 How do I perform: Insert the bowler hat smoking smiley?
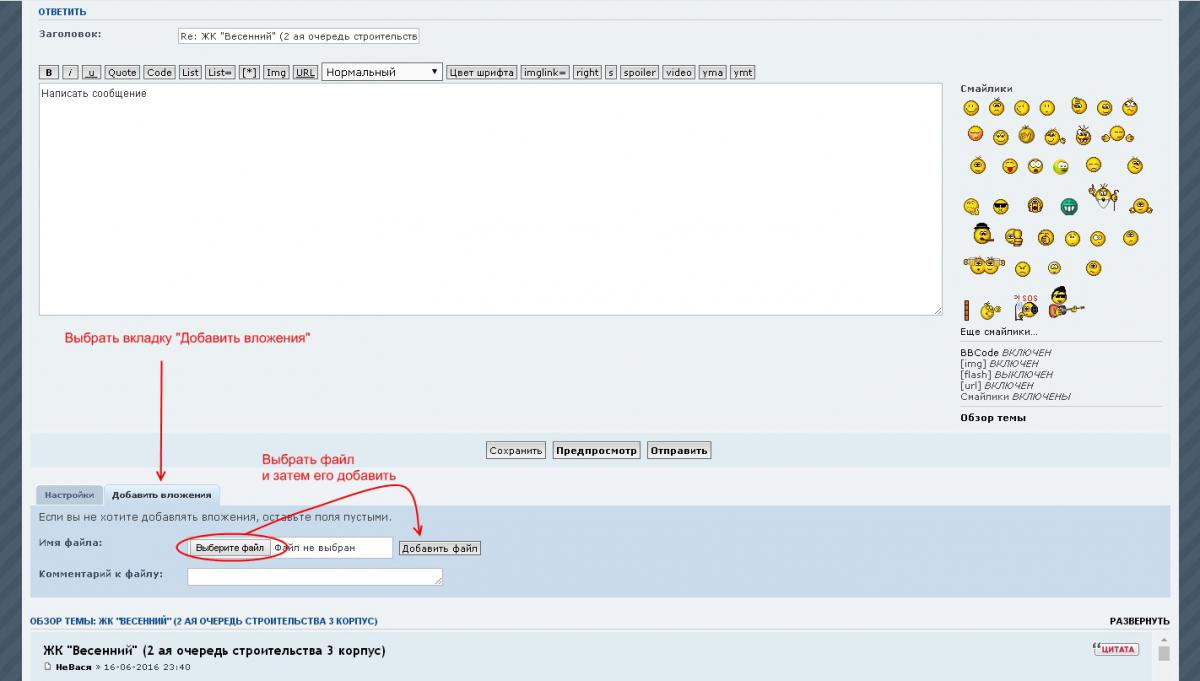(983, 236)
